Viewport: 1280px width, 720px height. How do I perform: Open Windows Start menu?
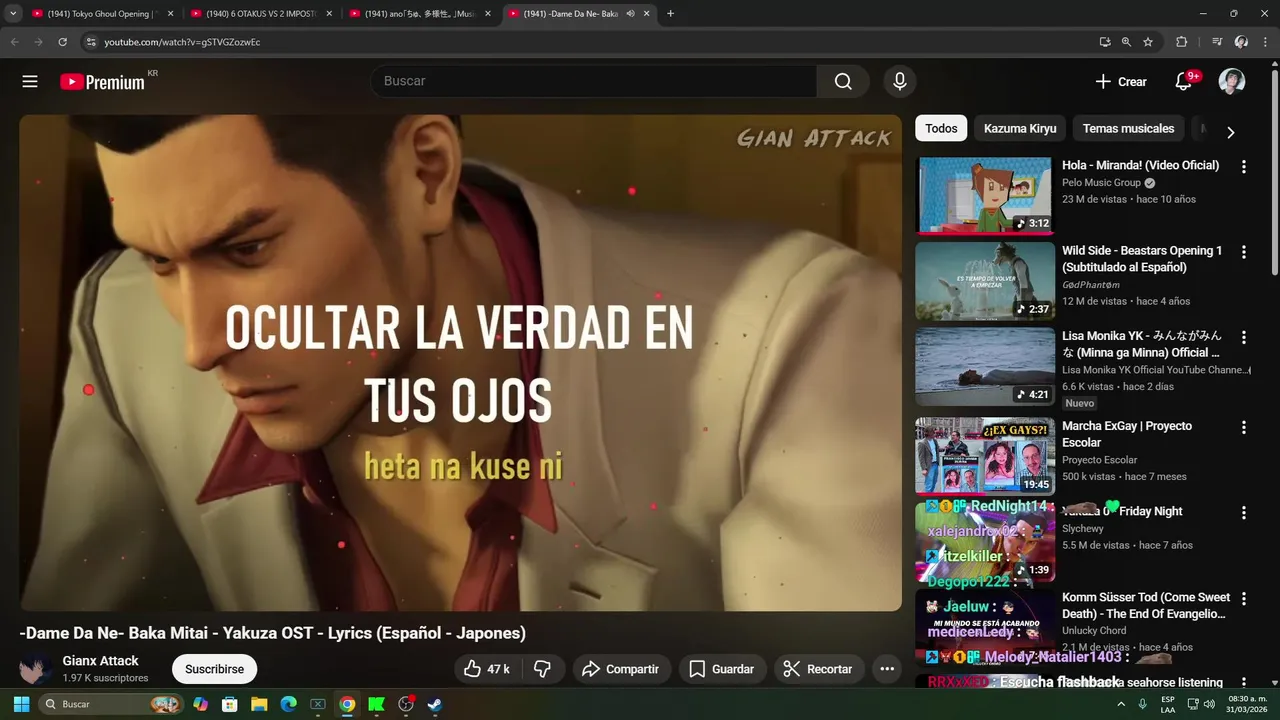(x=21, y=704)
